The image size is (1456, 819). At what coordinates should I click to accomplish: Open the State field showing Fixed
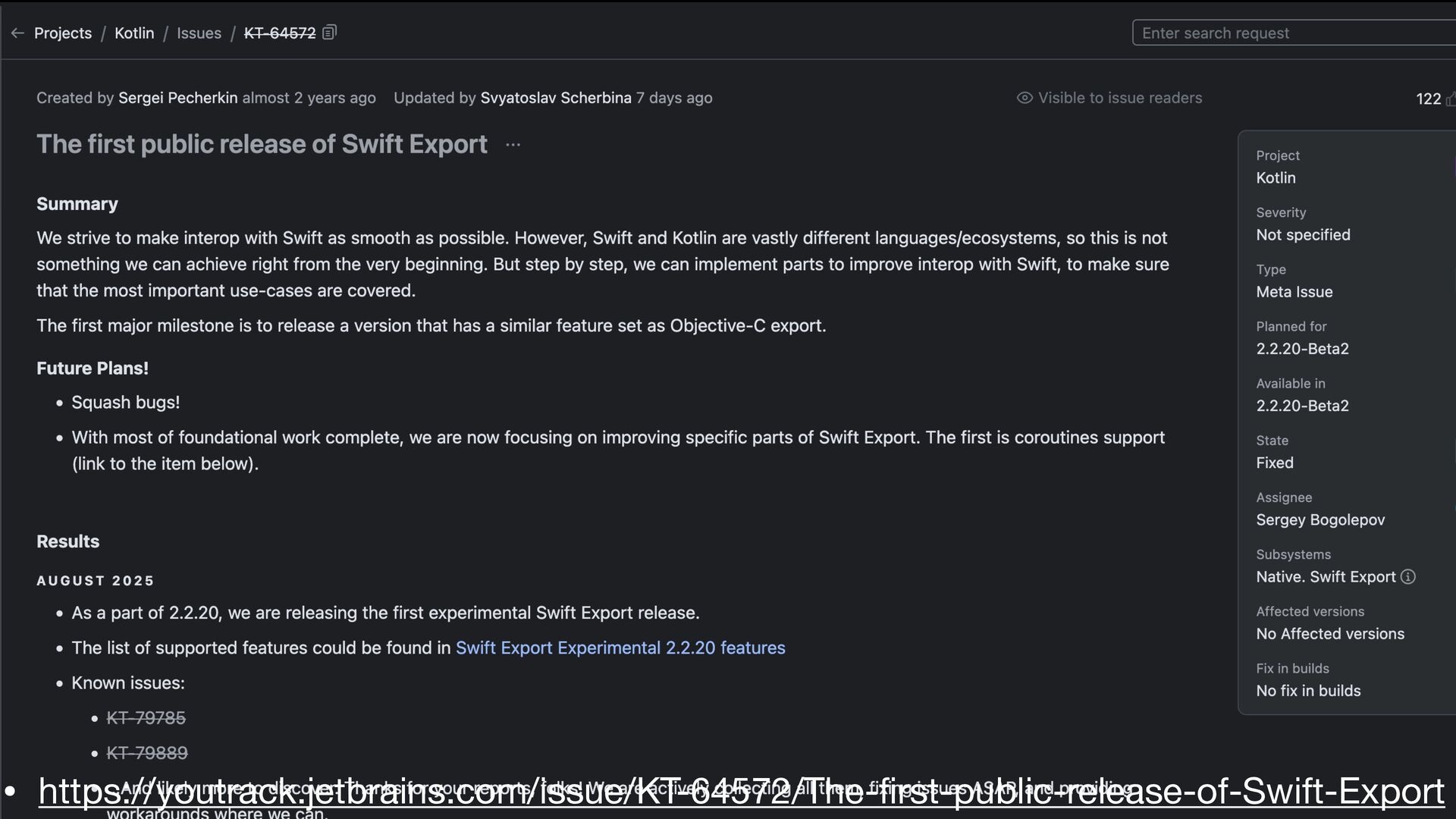click(x=1275, y=463)
